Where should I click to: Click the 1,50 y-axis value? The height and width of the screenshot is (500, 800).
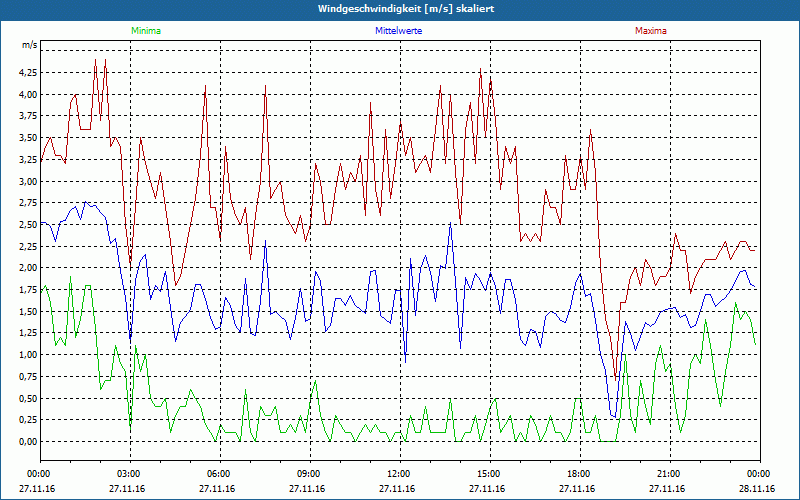pyautogui.click(x=29, y=312)
